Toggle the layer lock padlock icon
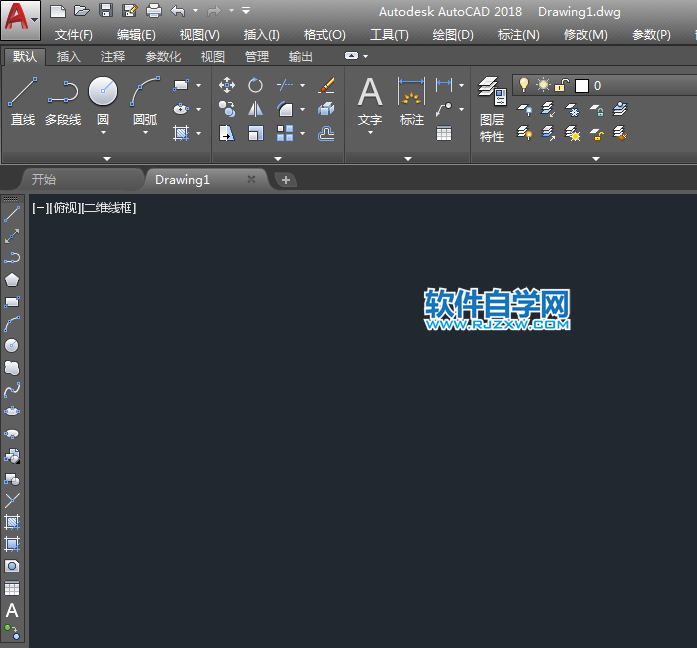The image size is (697, 648). [x=562, y=85]
